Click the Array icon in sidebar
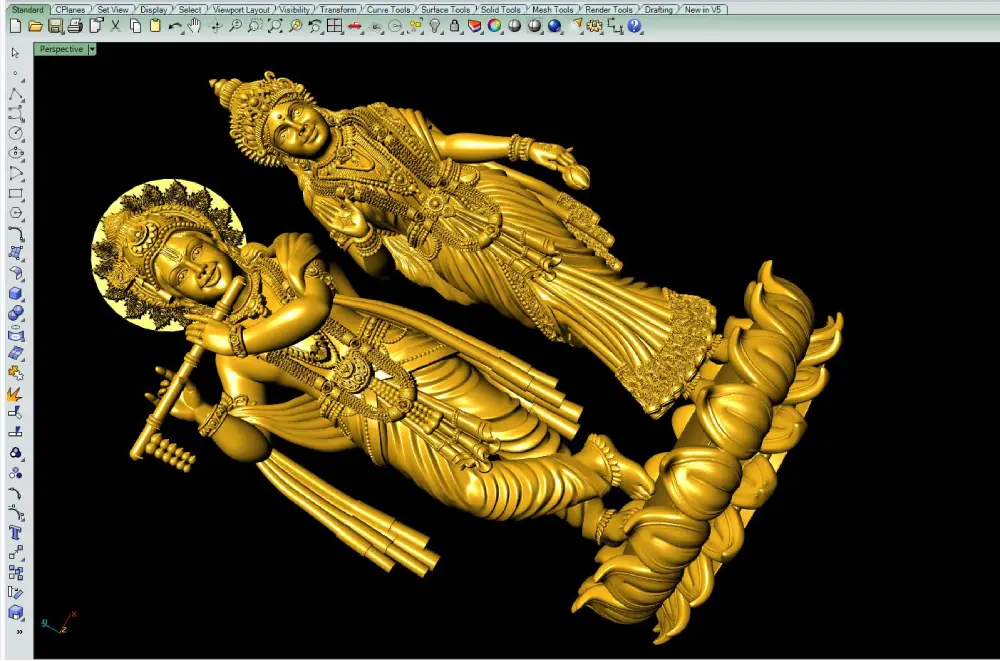 [15, 572]
